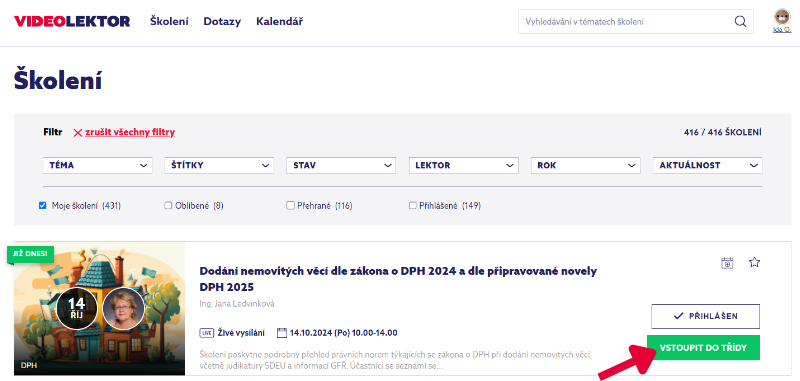
Task: Add training to calendar icon
Action: tap(727, 263)
